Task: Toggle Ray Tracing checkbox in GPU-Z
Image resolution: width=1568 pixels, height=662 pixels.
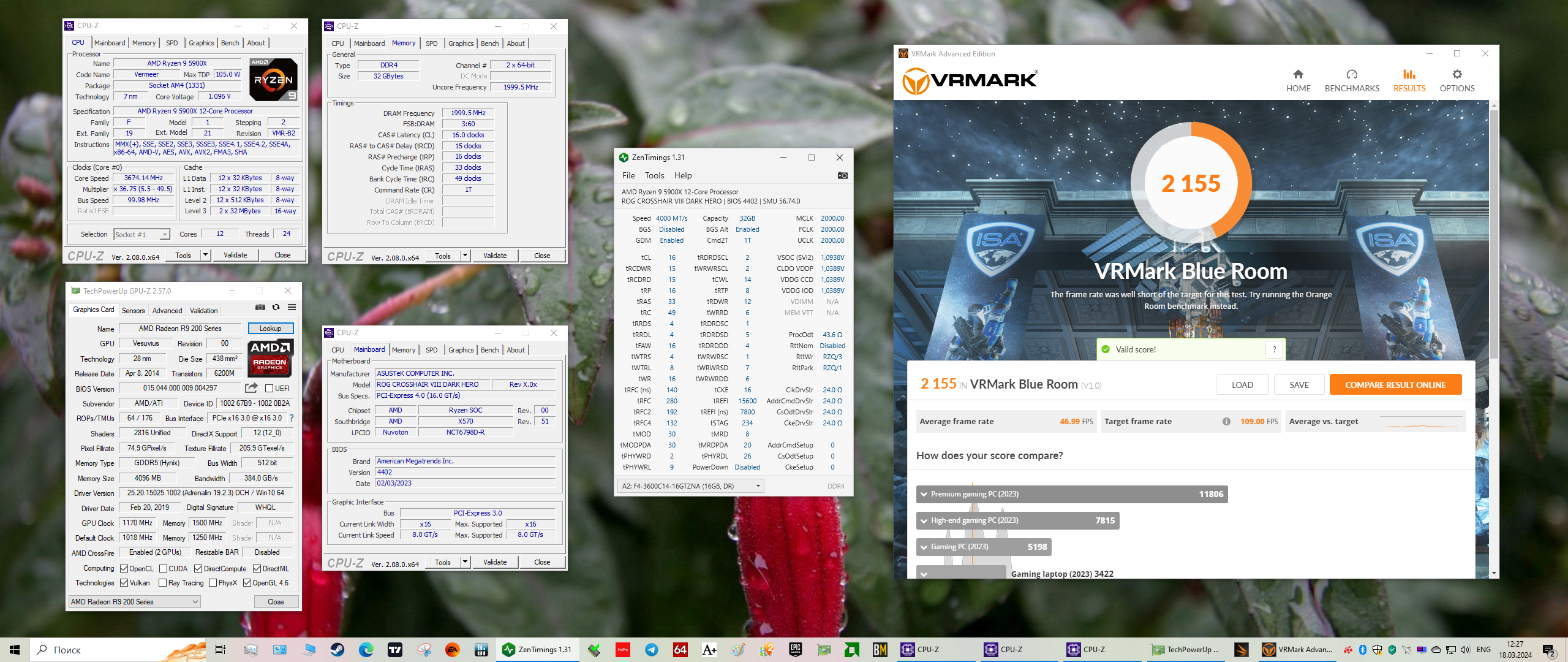Action: pos(163,583)
